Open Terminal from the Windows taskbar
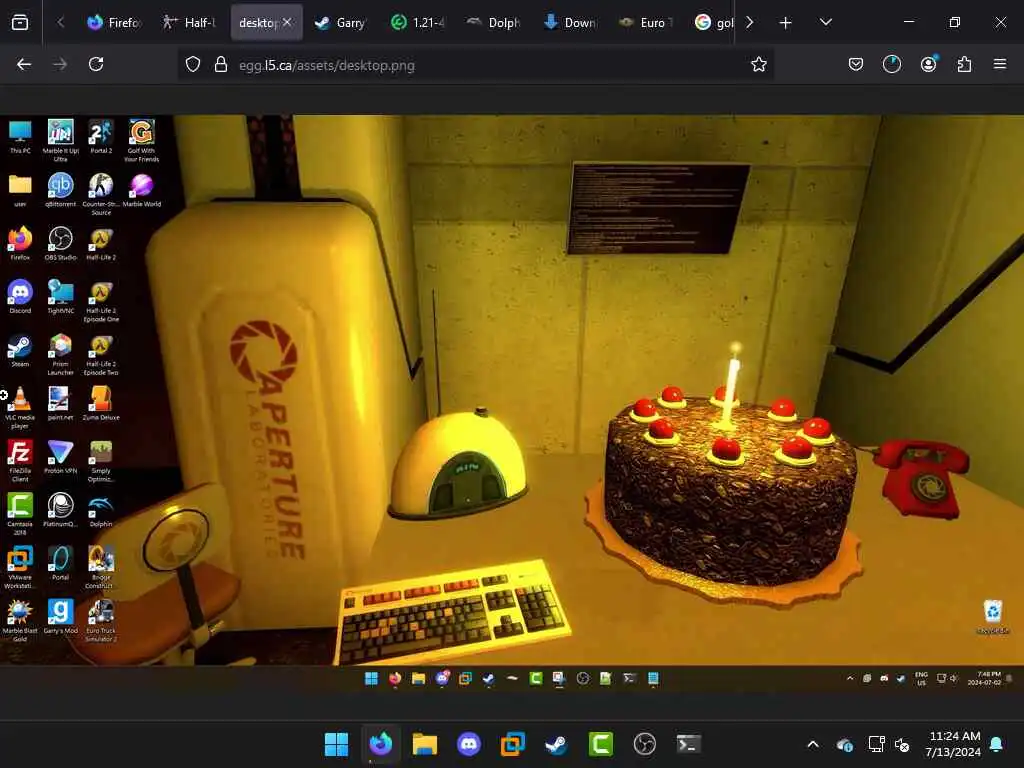Image resolution: width=1024 pixels, height=768 pixels. coord(688,744)
